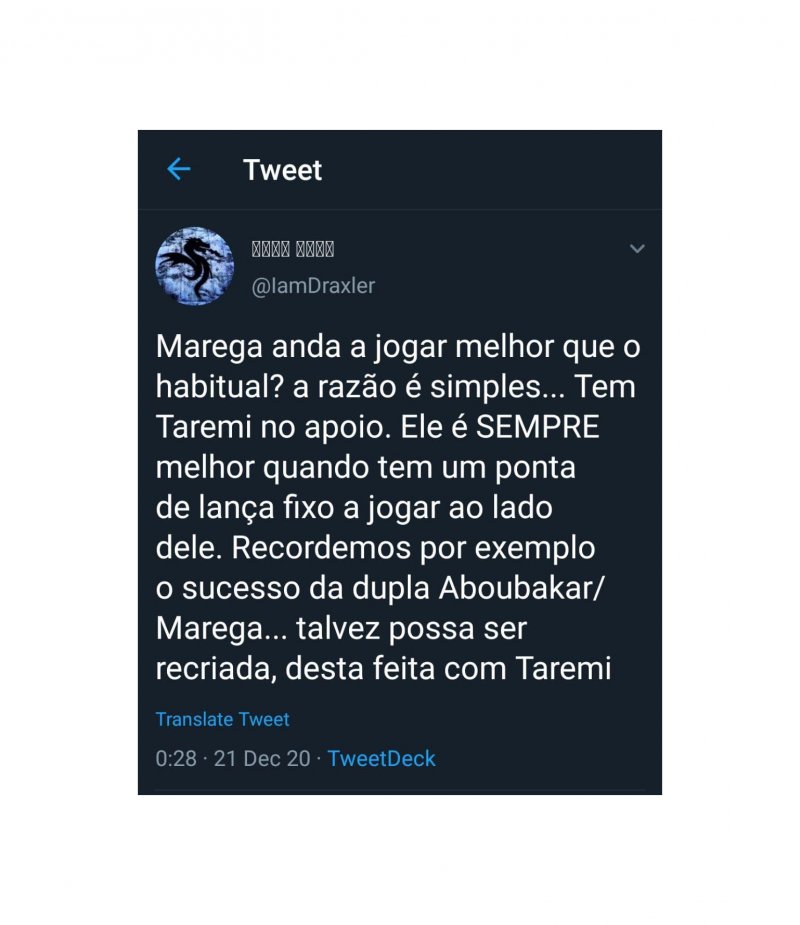Screen dimensions: 800x925
Task: Click the Tweet header title
Action: coord(283,170)
